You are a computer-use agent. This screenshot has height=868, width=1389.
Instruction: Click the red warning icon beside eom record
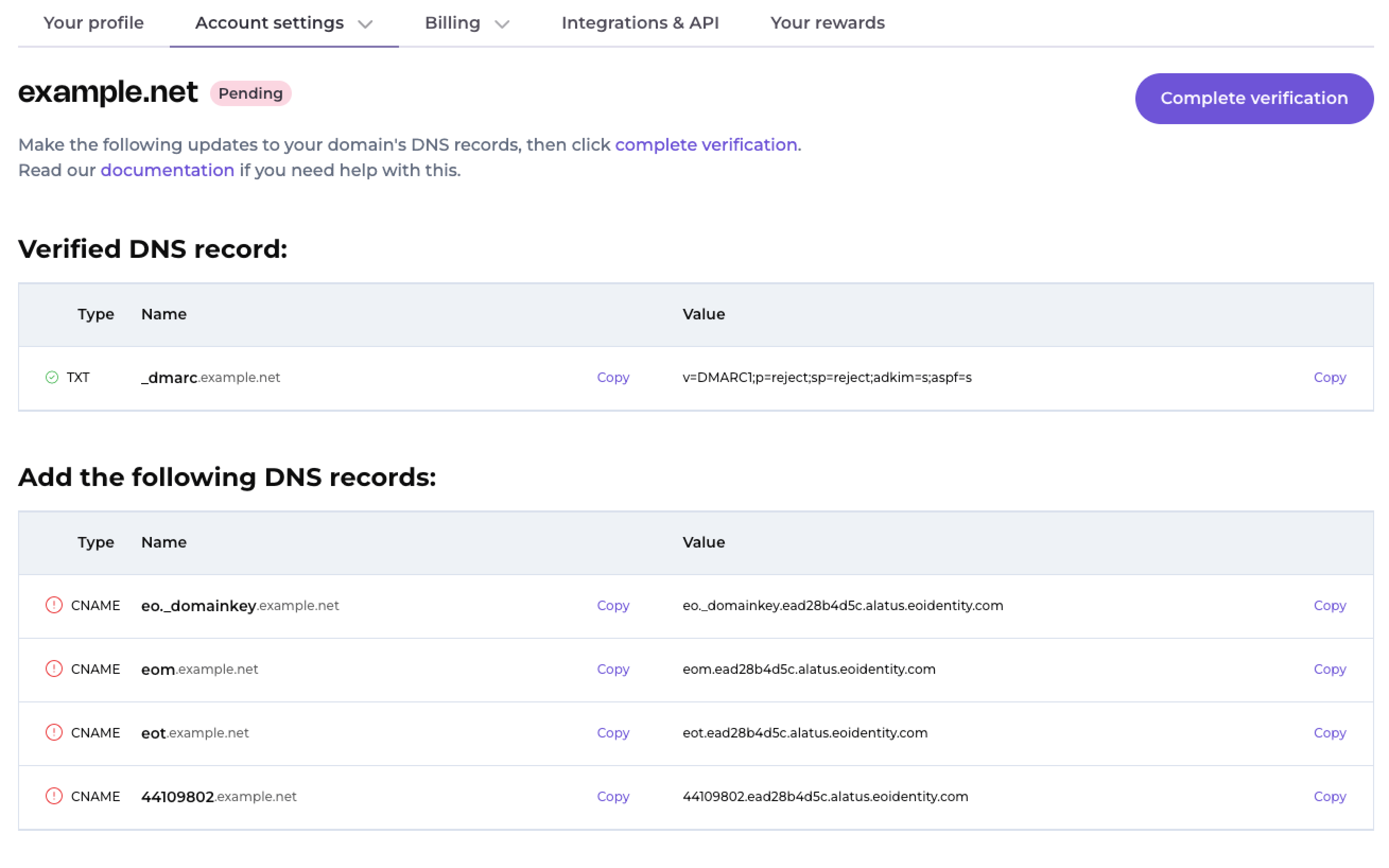(x=54, y=669)
